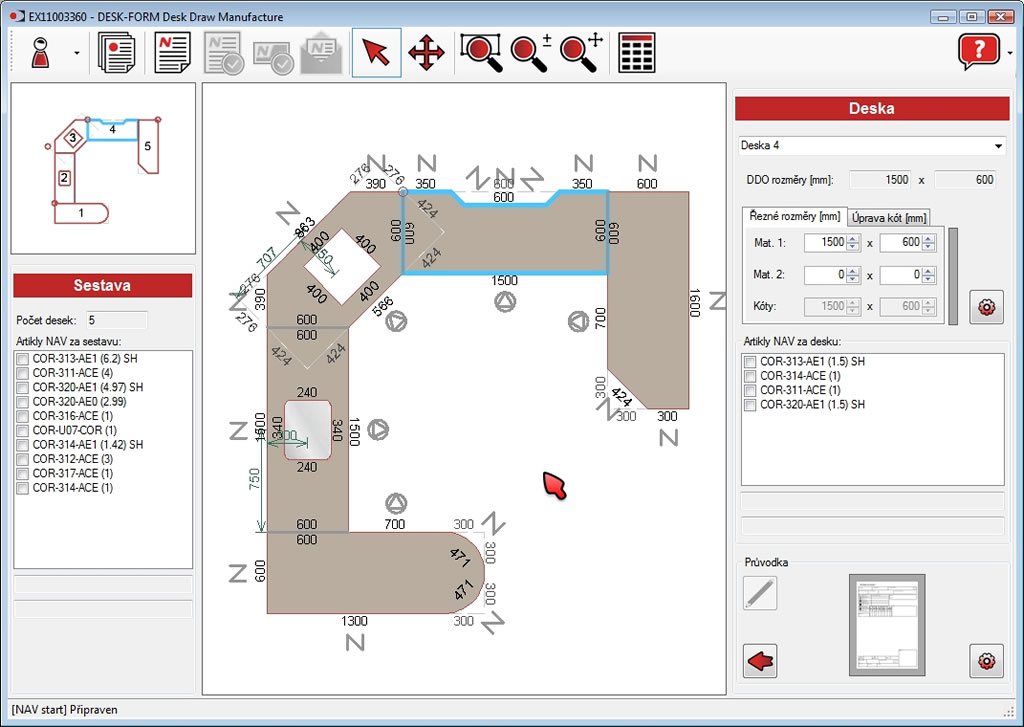Click the pencil edit button in Průvodka
The width and height of the screenshot is (1024, 727).
[760, 594]
